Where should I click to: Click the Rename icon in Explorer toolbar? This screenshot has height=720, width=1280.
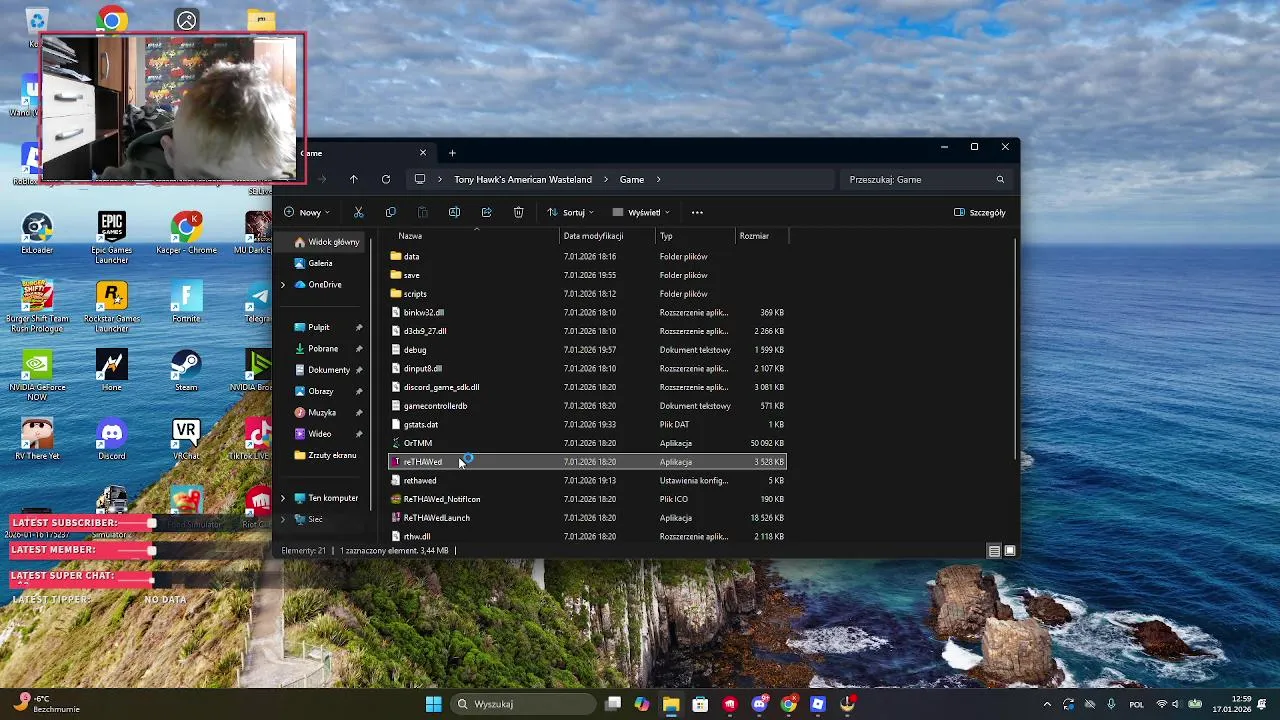(454, 212)
